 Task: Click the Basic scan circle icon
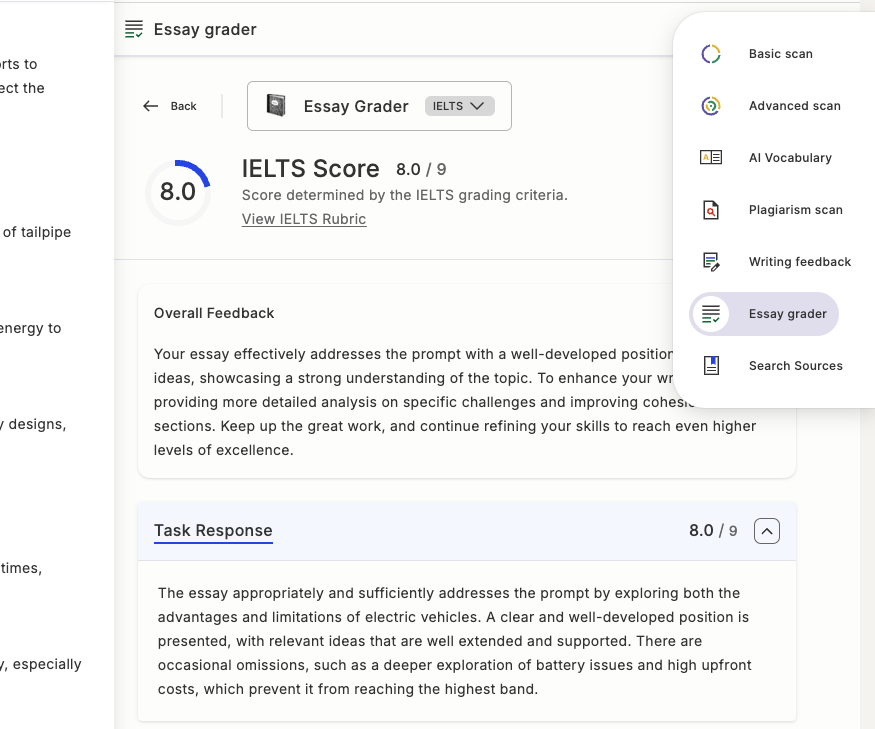[711, 54]
